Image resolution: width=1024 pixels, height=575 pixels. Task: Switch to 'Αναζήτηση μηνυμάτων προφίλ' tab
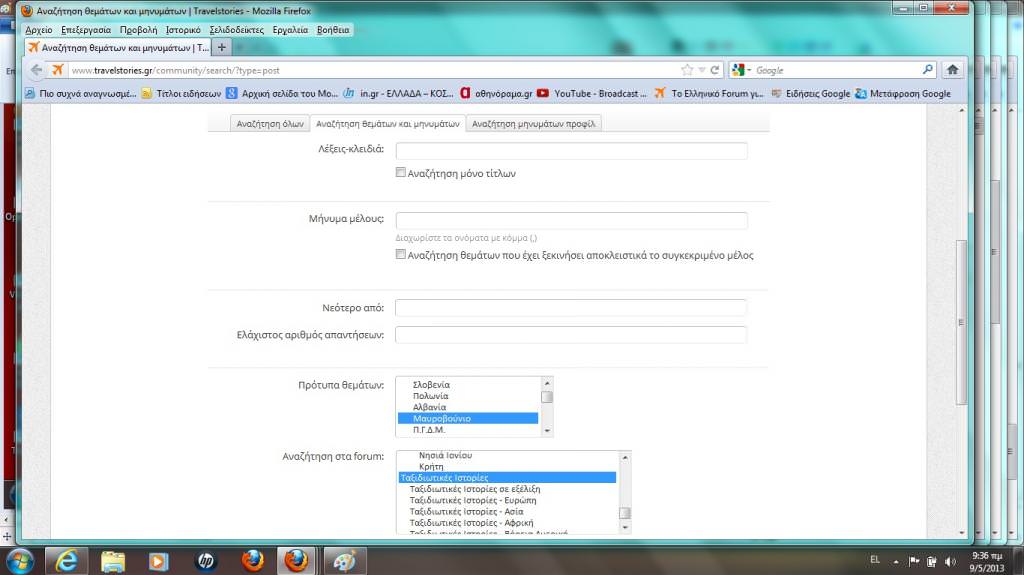coord(534,124)
